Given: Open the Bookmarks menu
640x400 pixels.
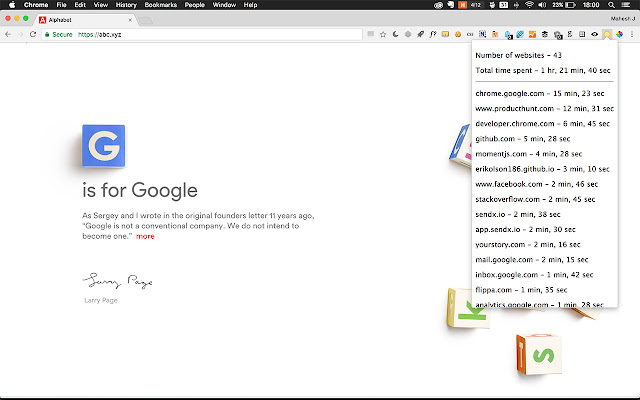Looking at the screenshot, I should [x=161, y=5].
